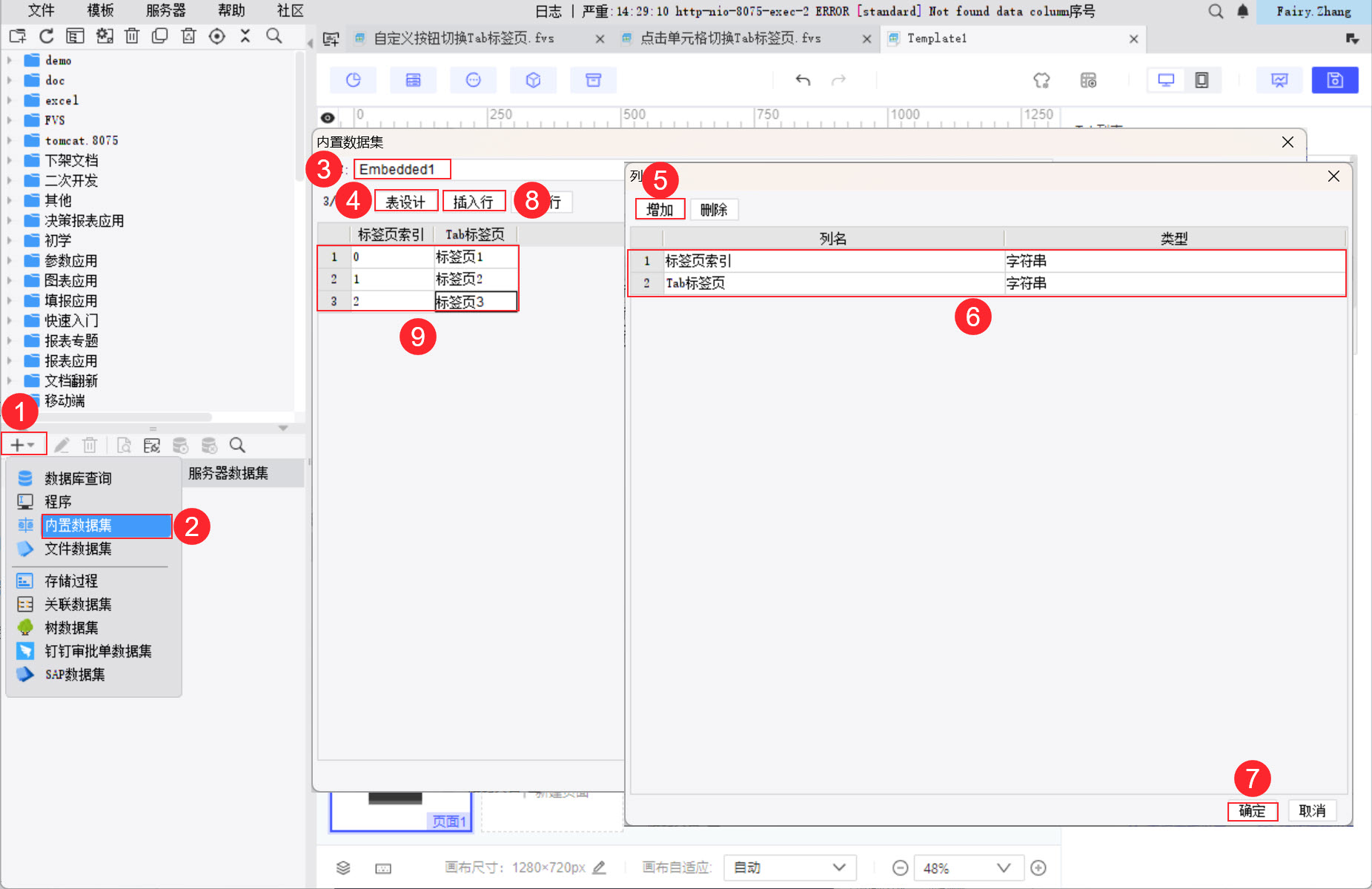Expand the 报表专题 folder
Image resolution: width=1372 pixels, height=889 pixels.
click(x=10, y=340)
